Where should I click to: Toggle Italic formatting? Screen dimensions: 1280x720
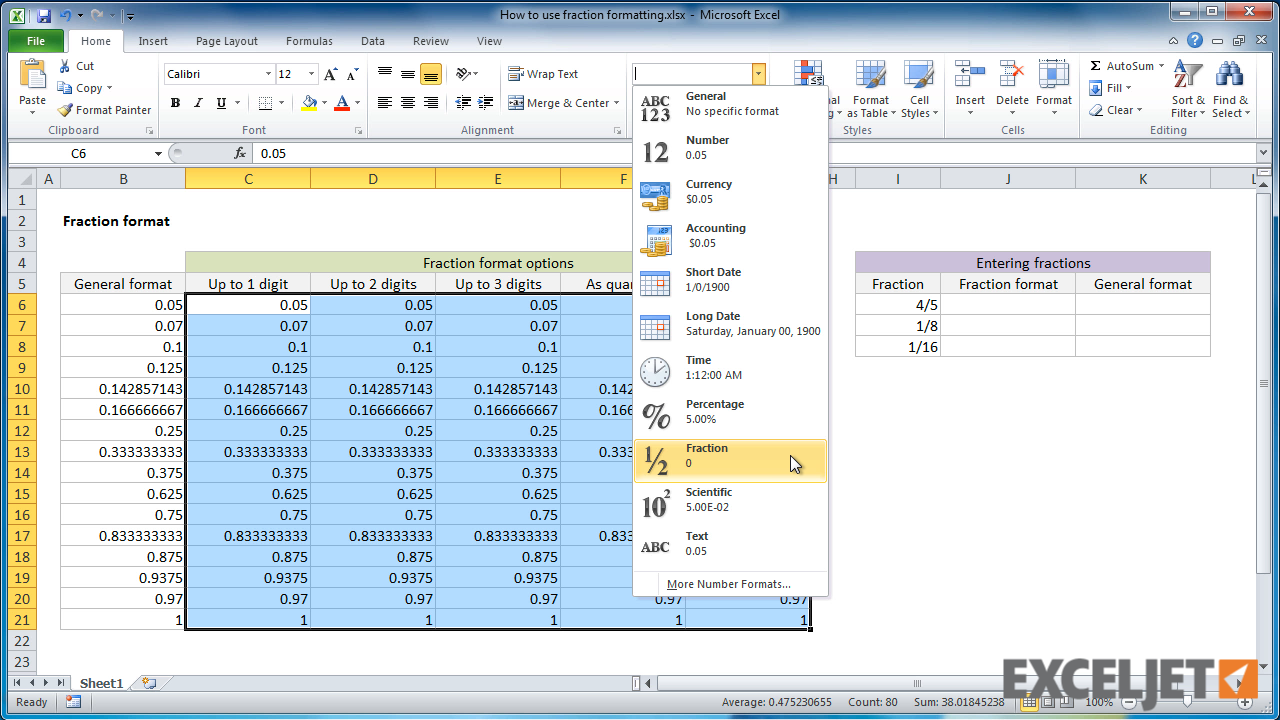(198, 103)
